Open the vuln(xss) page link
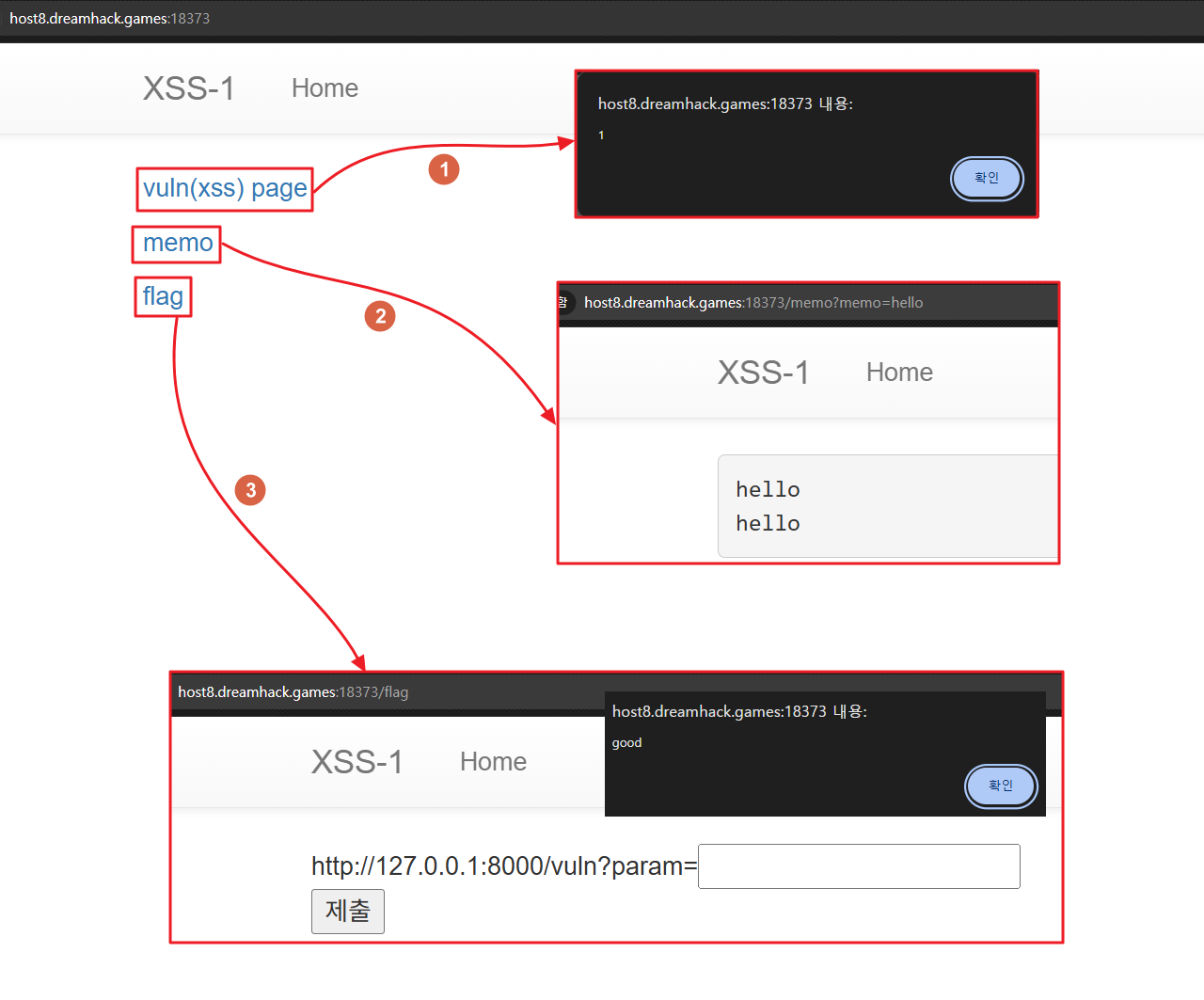The height and width of the screenshot is (1000, 1204). point(225,188)
